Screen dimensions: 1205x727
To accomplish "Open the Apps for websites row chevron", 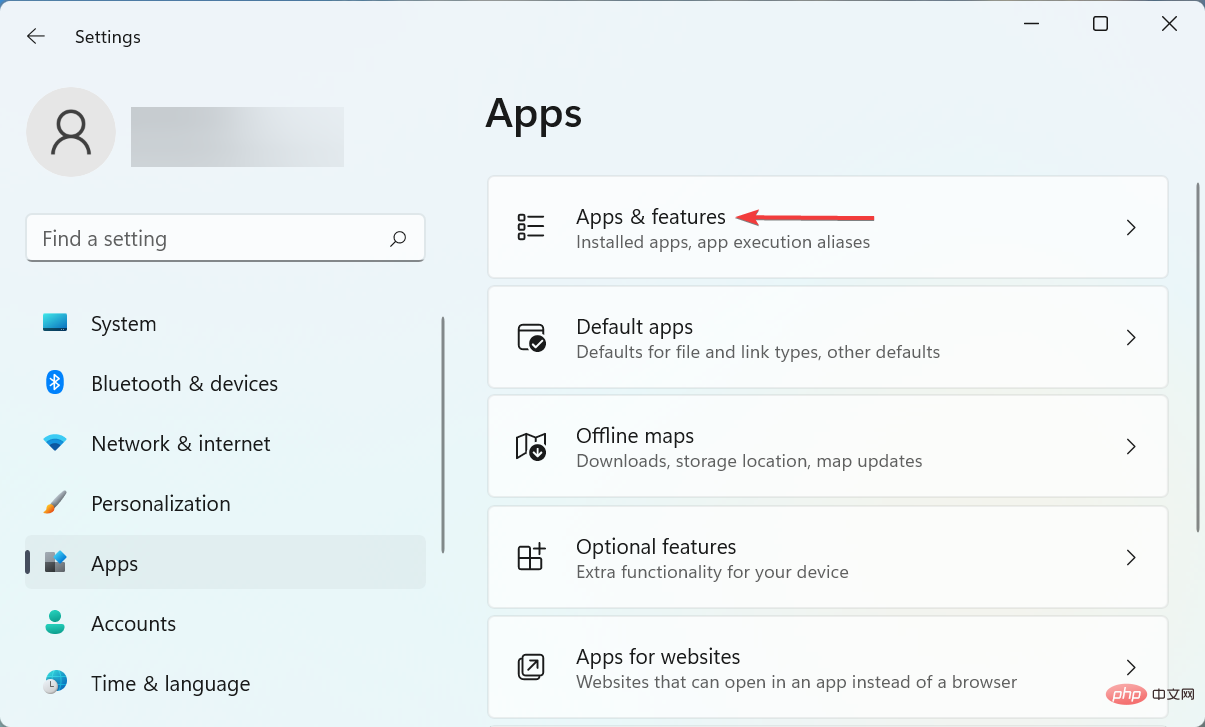I will 1131,667.
